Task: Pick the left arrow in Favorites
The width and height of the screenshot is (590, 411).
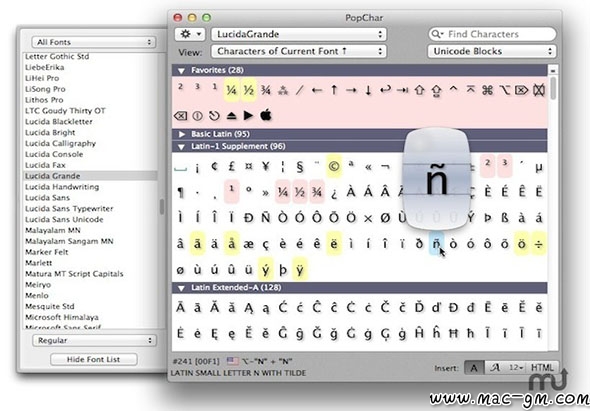Action: point(317,90)
